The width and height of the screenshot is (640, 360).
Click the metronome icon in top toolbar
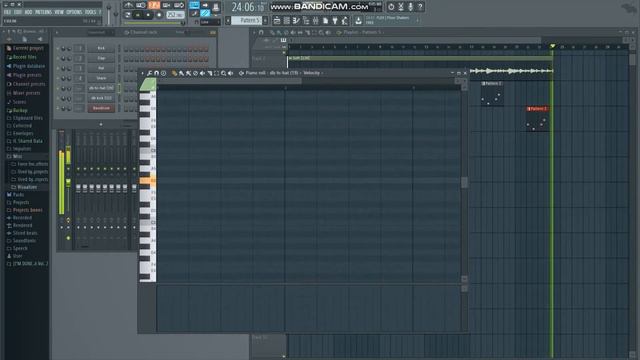(x=129, y=5)
